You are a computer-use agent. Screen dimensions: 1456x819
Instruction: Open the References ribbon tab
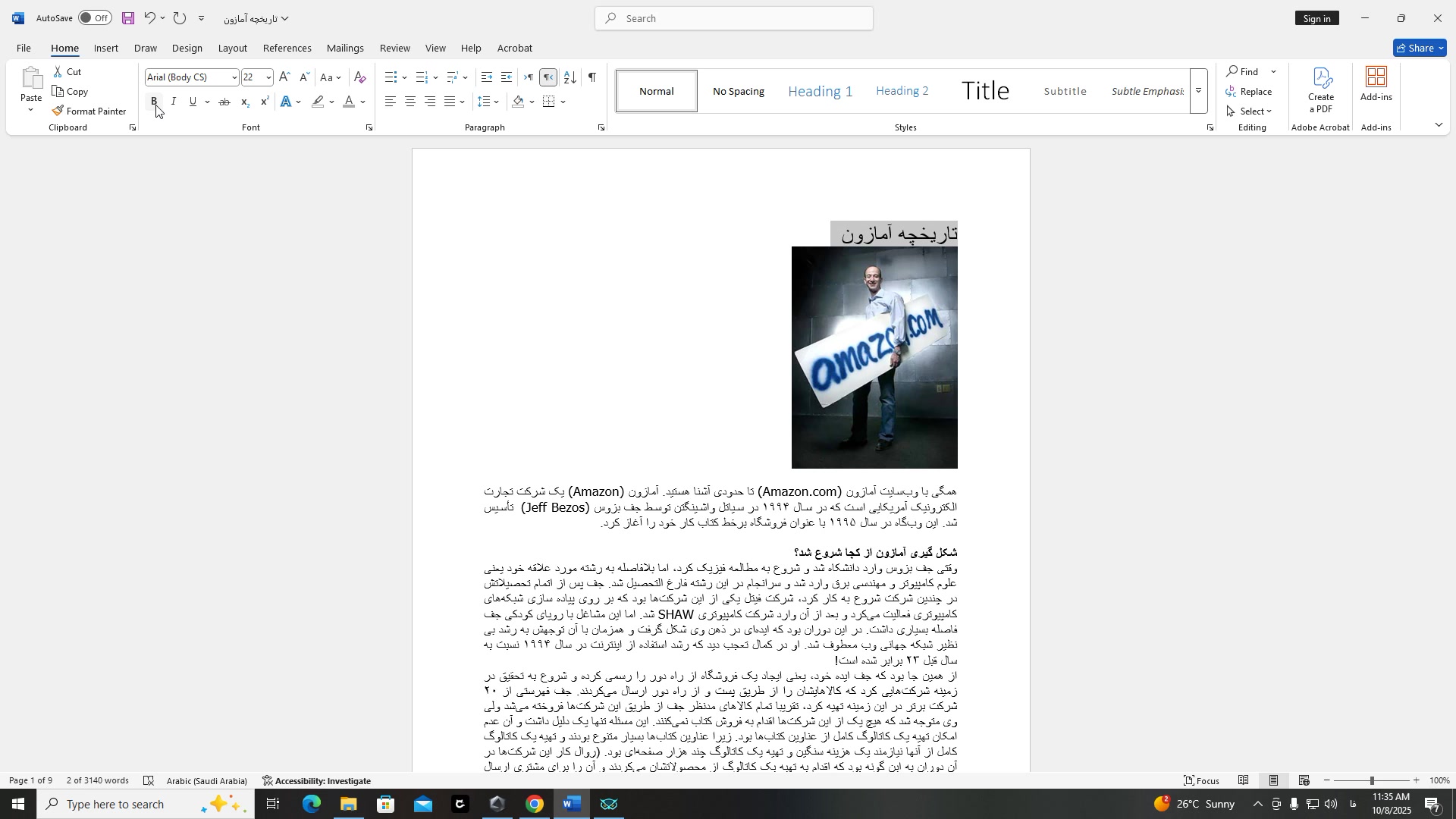click(287, 49)
